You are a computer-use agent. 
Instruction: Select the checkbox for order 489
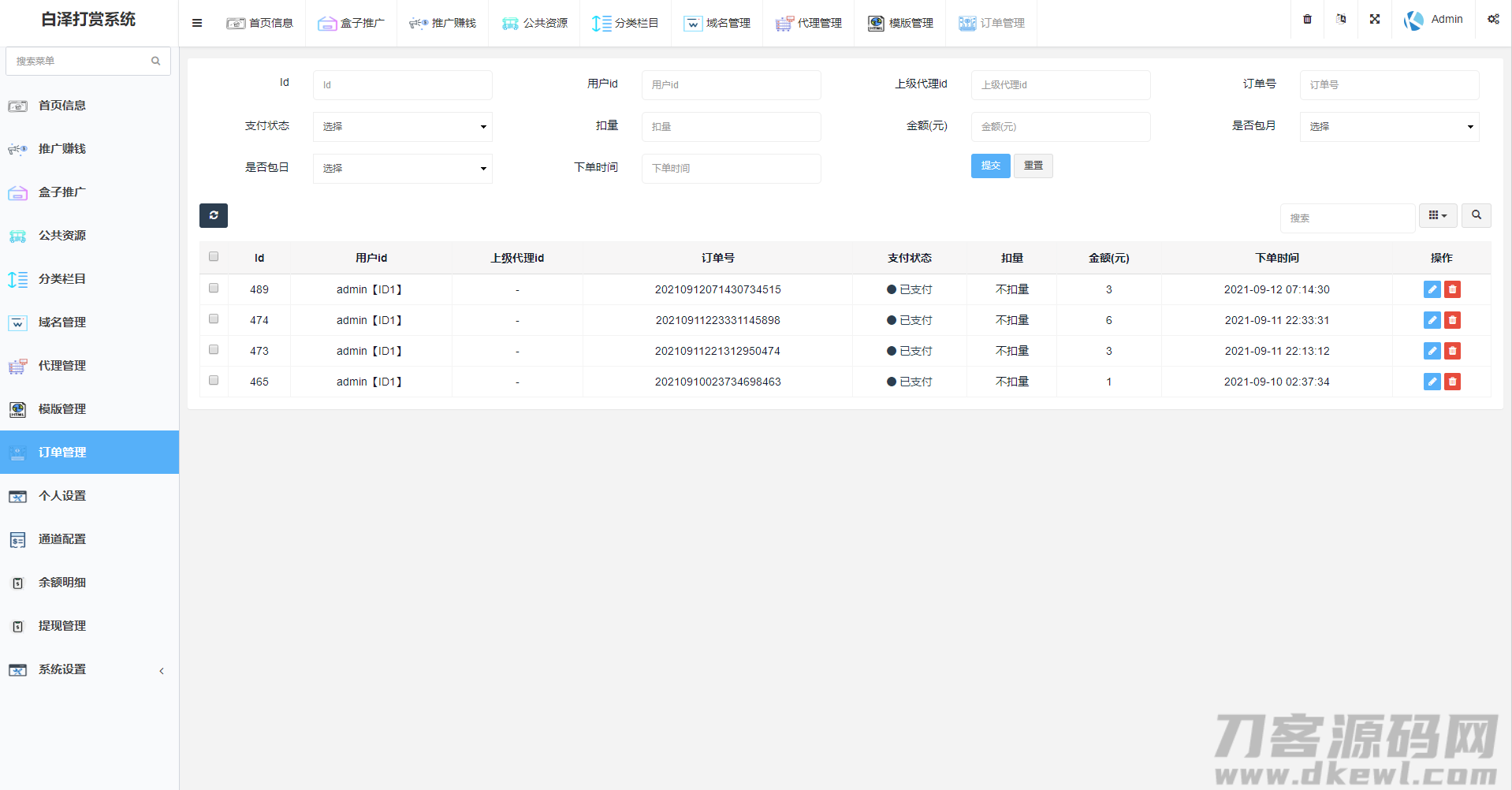click(x=214, y=289)
